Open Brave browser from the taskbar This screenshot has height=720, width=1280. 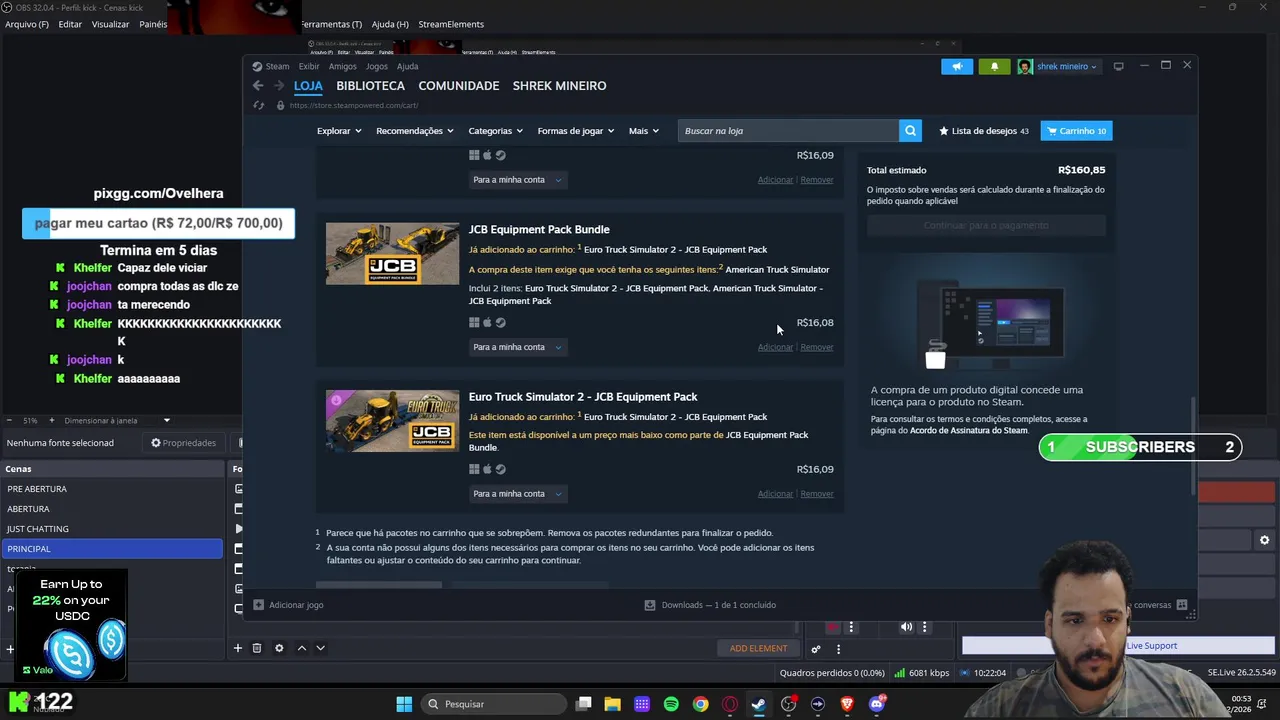[847, 704]
